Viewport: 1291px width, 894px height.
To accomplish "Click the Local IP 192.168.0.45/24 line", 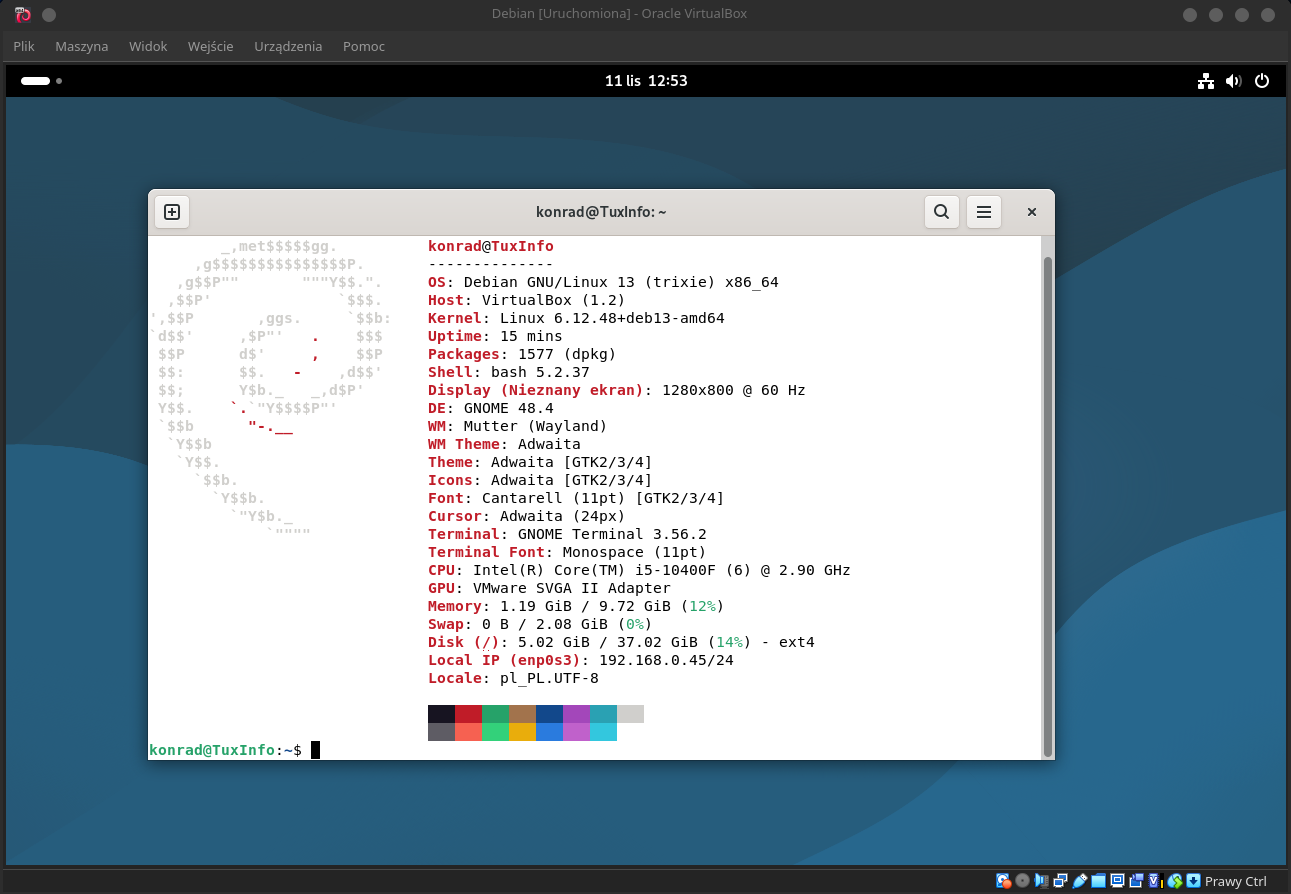I will [x=581, y=660].
